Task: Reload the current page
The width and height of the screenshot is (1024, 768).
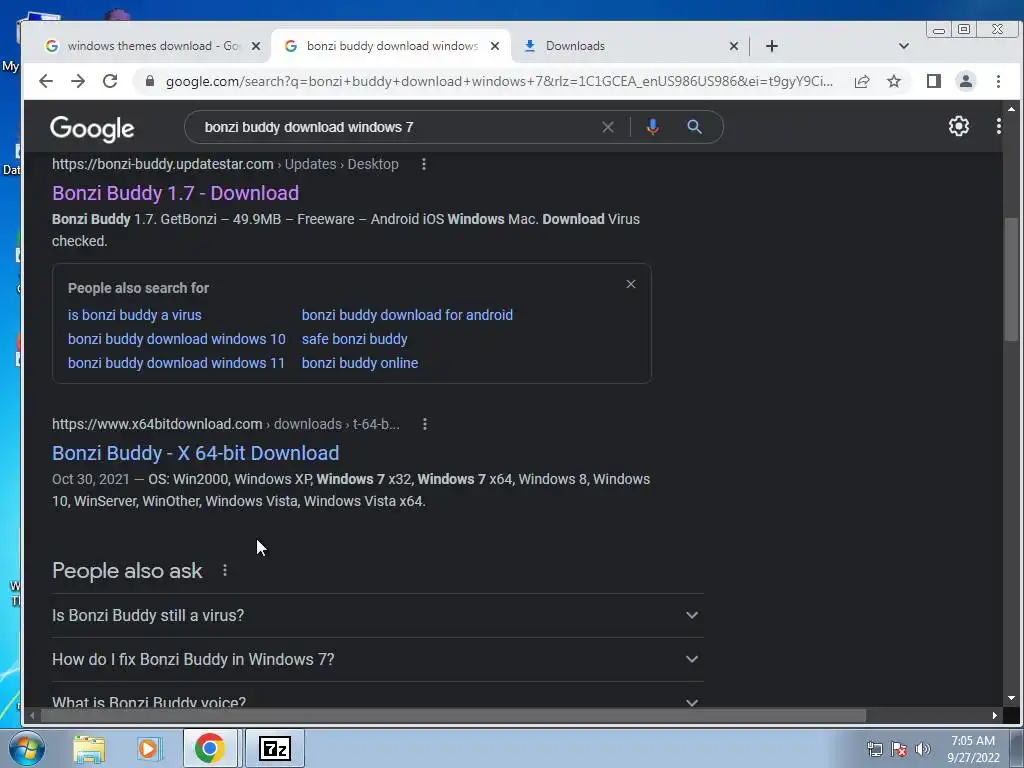Action: tap(110, 81)
